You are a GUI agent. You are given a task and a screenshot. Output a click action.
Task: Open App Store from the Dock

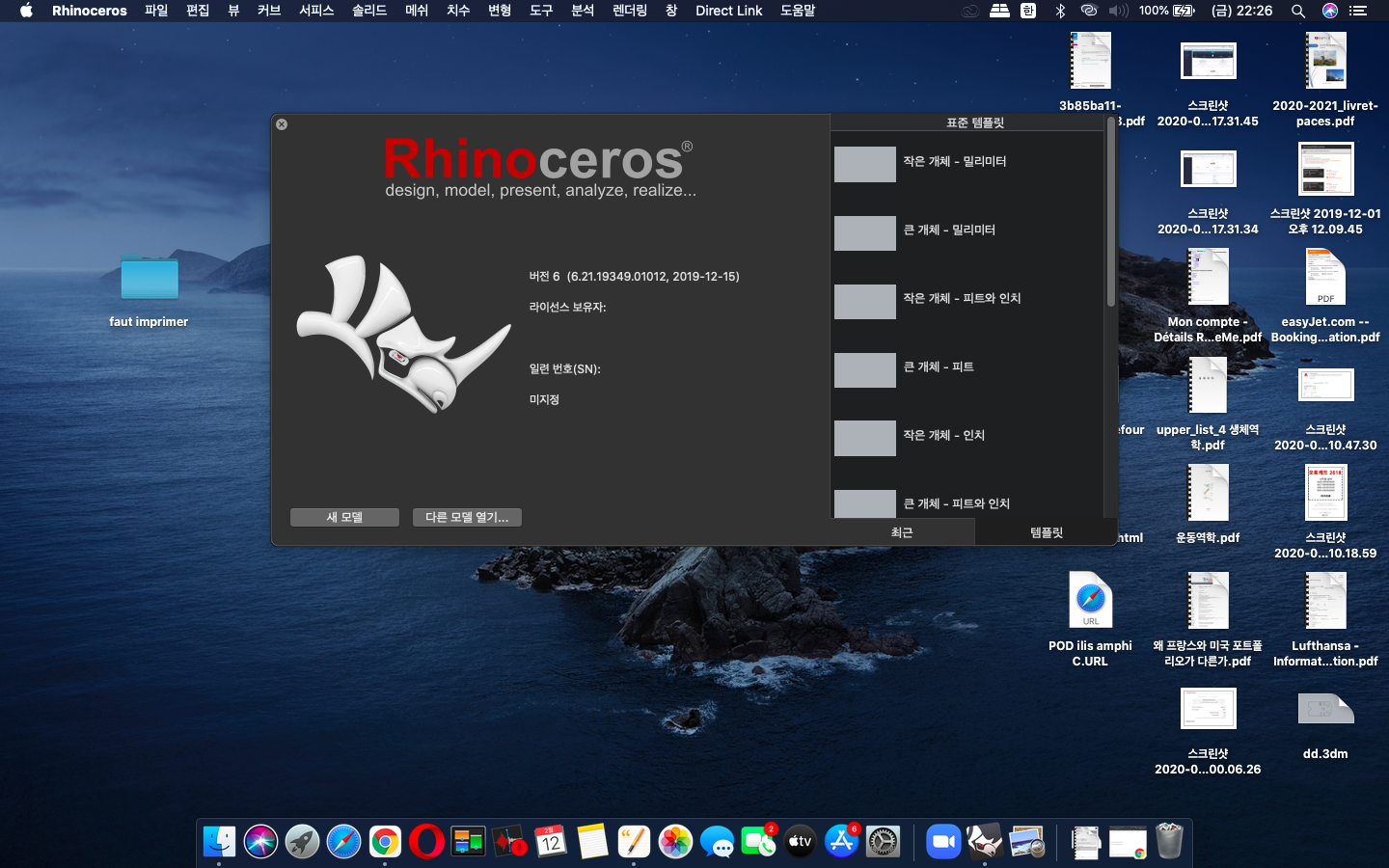(x=841, y=842)
